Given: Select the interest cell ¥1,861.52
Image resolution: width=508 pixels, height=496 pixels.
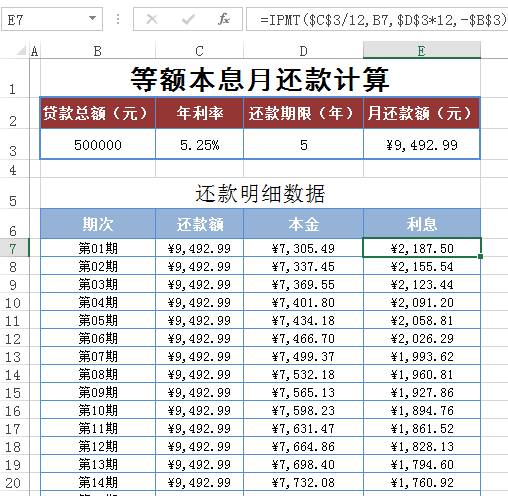Looking at the screenshot, I should tap(422, 428).
